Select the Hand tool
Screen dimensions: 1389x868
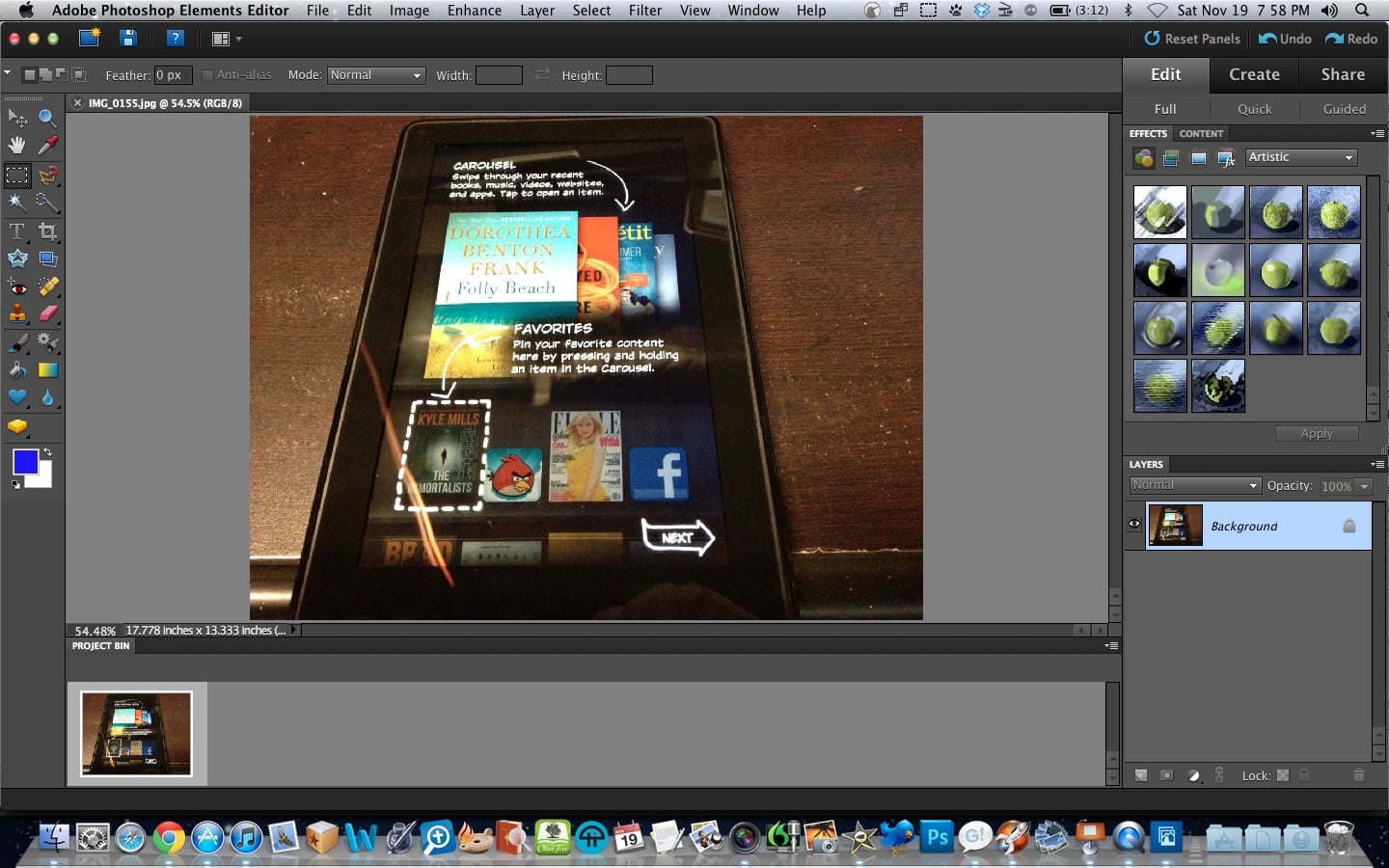tap(17, 146)
